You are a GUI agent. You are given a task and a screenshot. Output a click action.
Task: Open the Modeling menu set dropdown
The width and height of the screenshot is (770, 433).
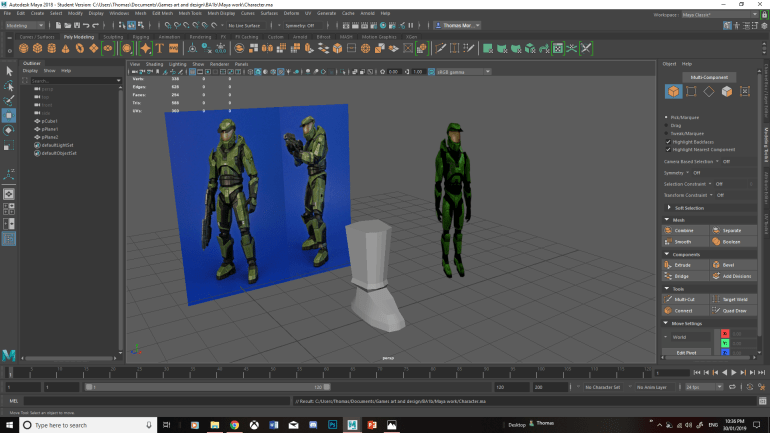25,25
